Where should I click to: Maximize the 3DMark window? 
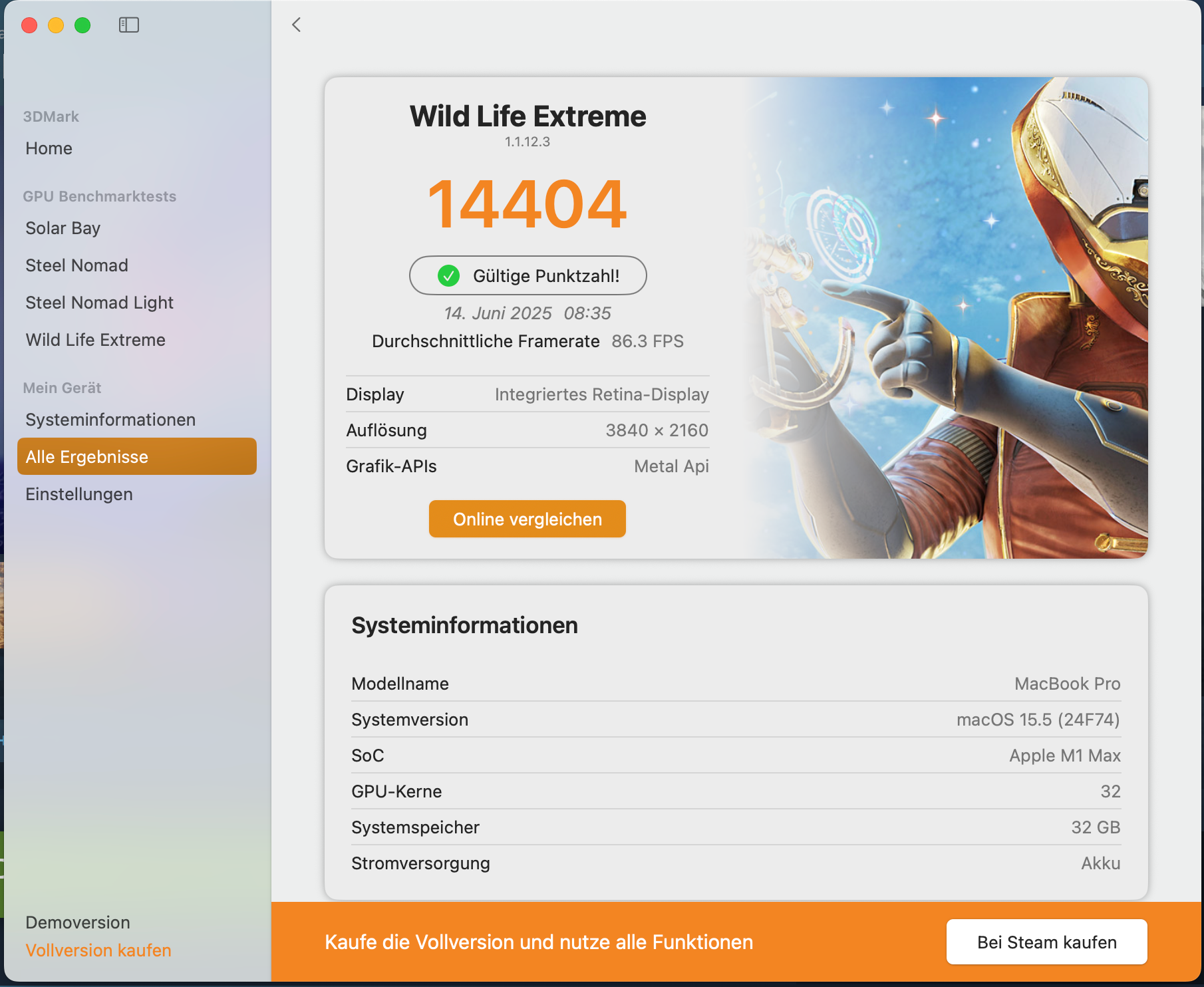(82, 25)
